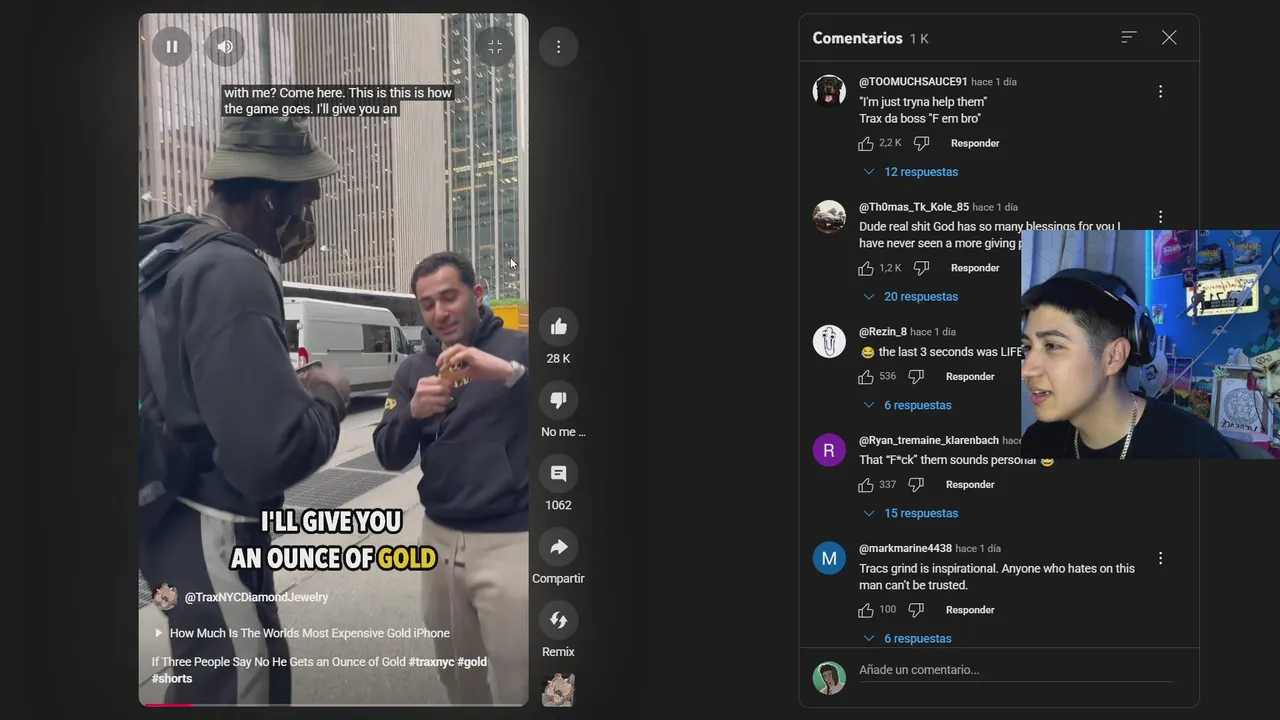Viewport: 1280px width, 720px height.
Task: Show 6 respuestas under markmarine4438 comment
Action: pos(907,638)
